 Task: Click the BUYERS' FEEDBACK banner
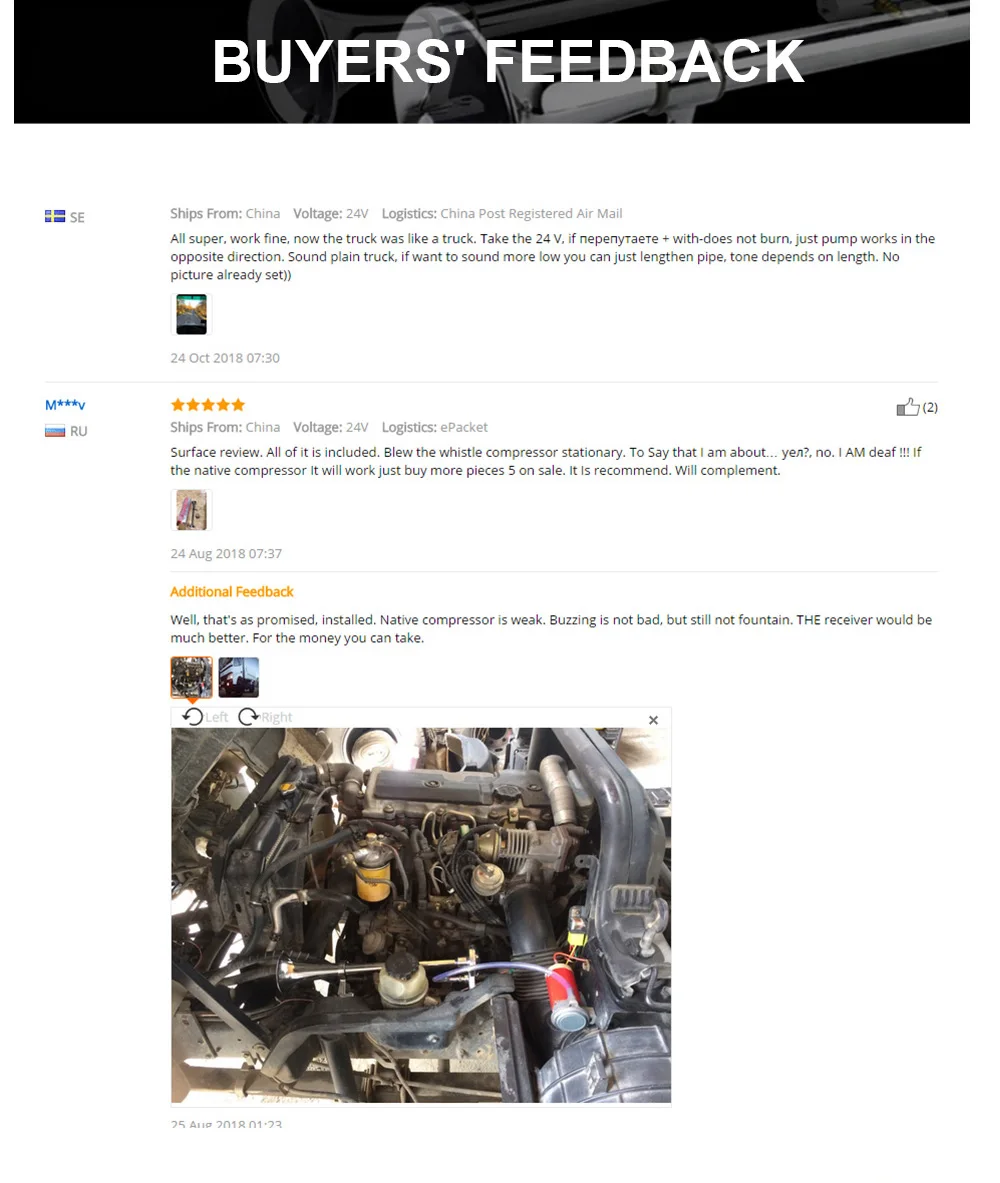coord(492,62)
